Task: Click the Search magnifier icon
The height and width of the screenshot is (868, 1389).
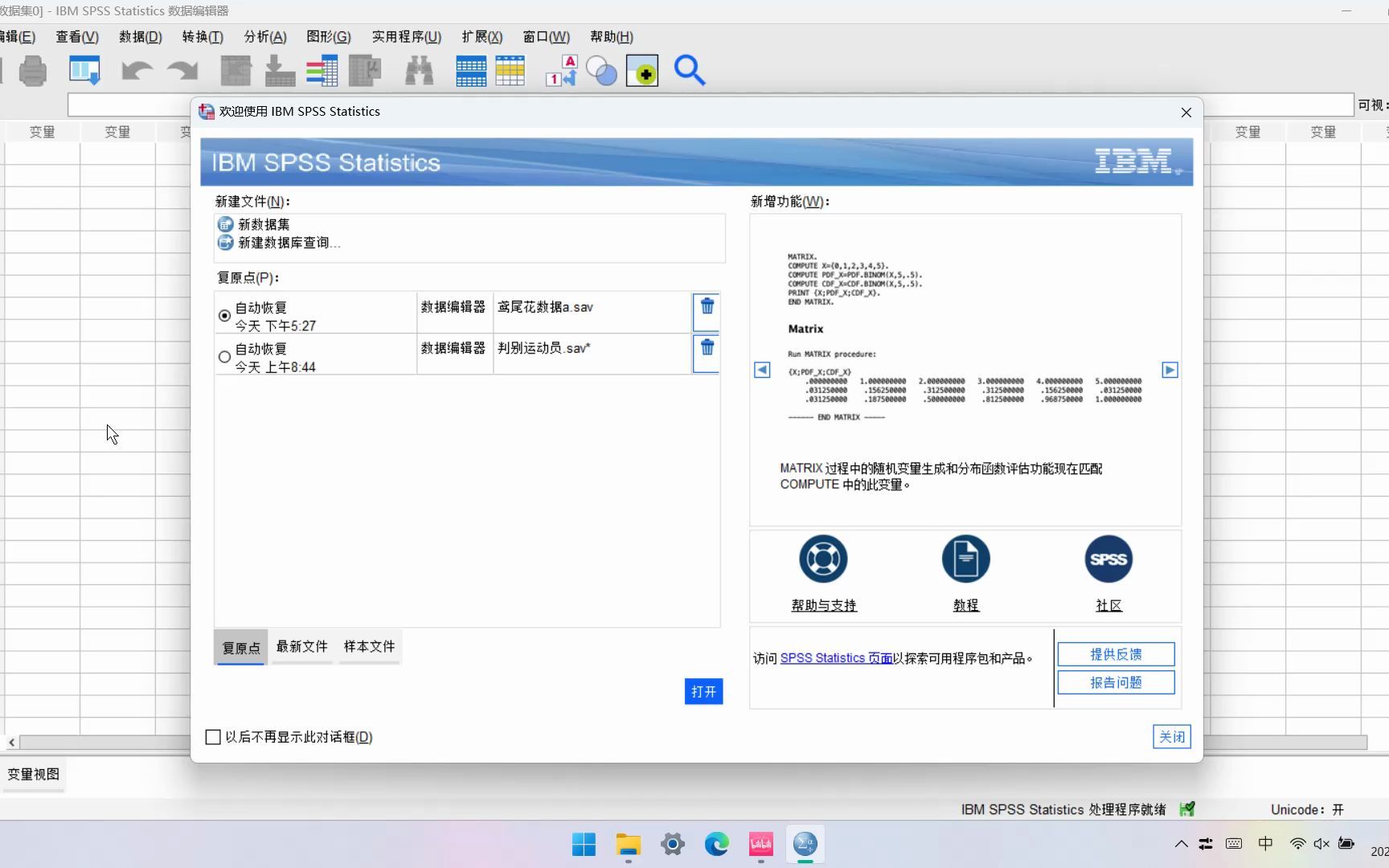Action: (690, 72)
